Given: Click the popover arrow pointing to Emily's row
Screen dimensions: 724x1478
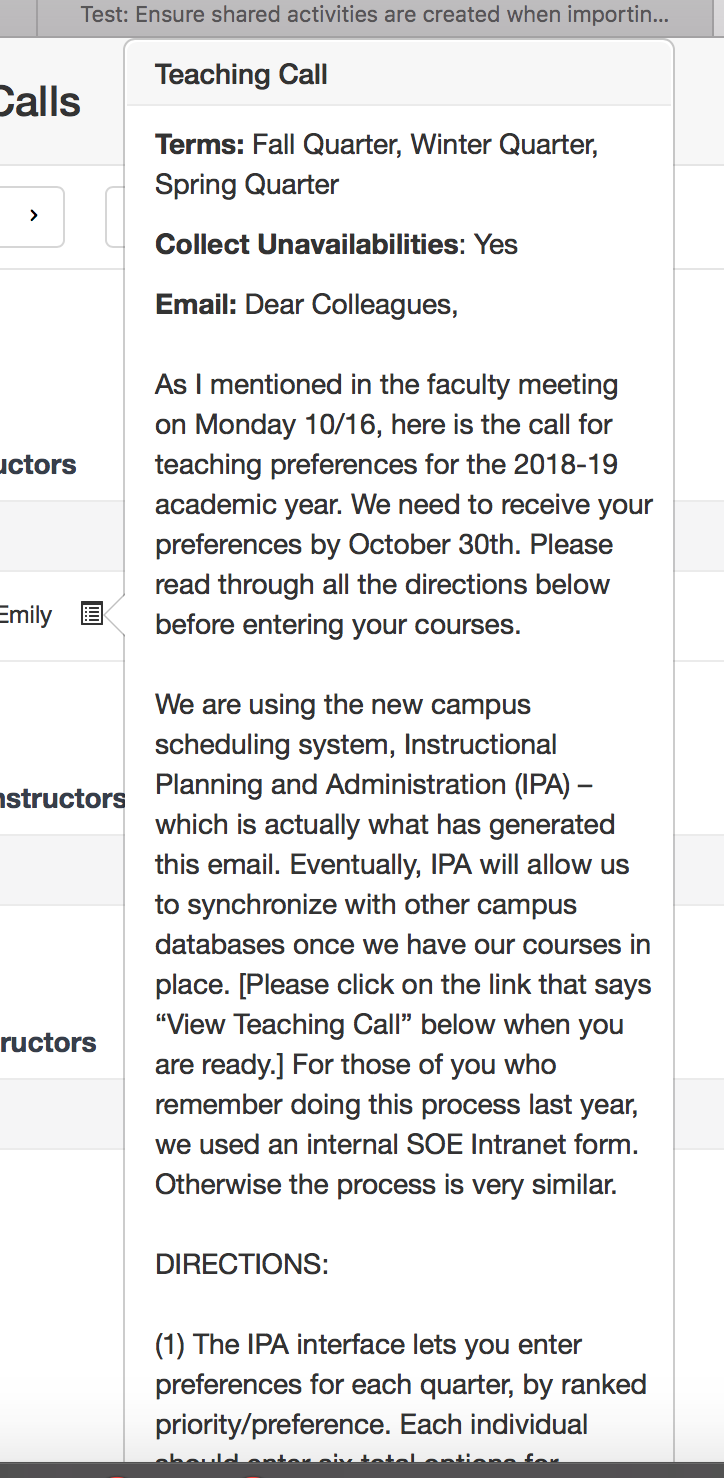Looking at the screenshot, I should click(x=114, y=614).
